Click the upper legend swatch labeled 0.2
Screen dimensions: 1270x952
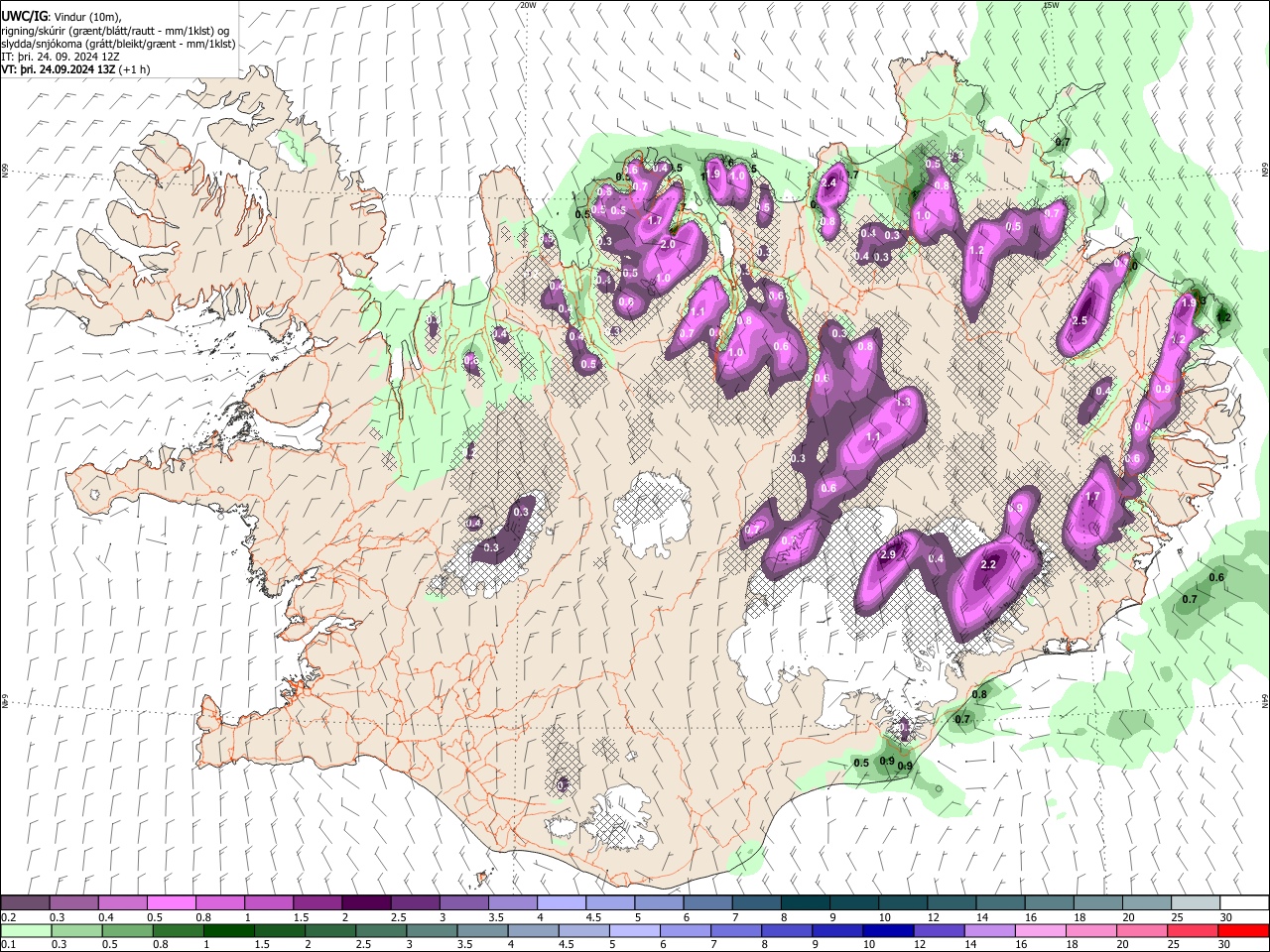coord(25,903)
